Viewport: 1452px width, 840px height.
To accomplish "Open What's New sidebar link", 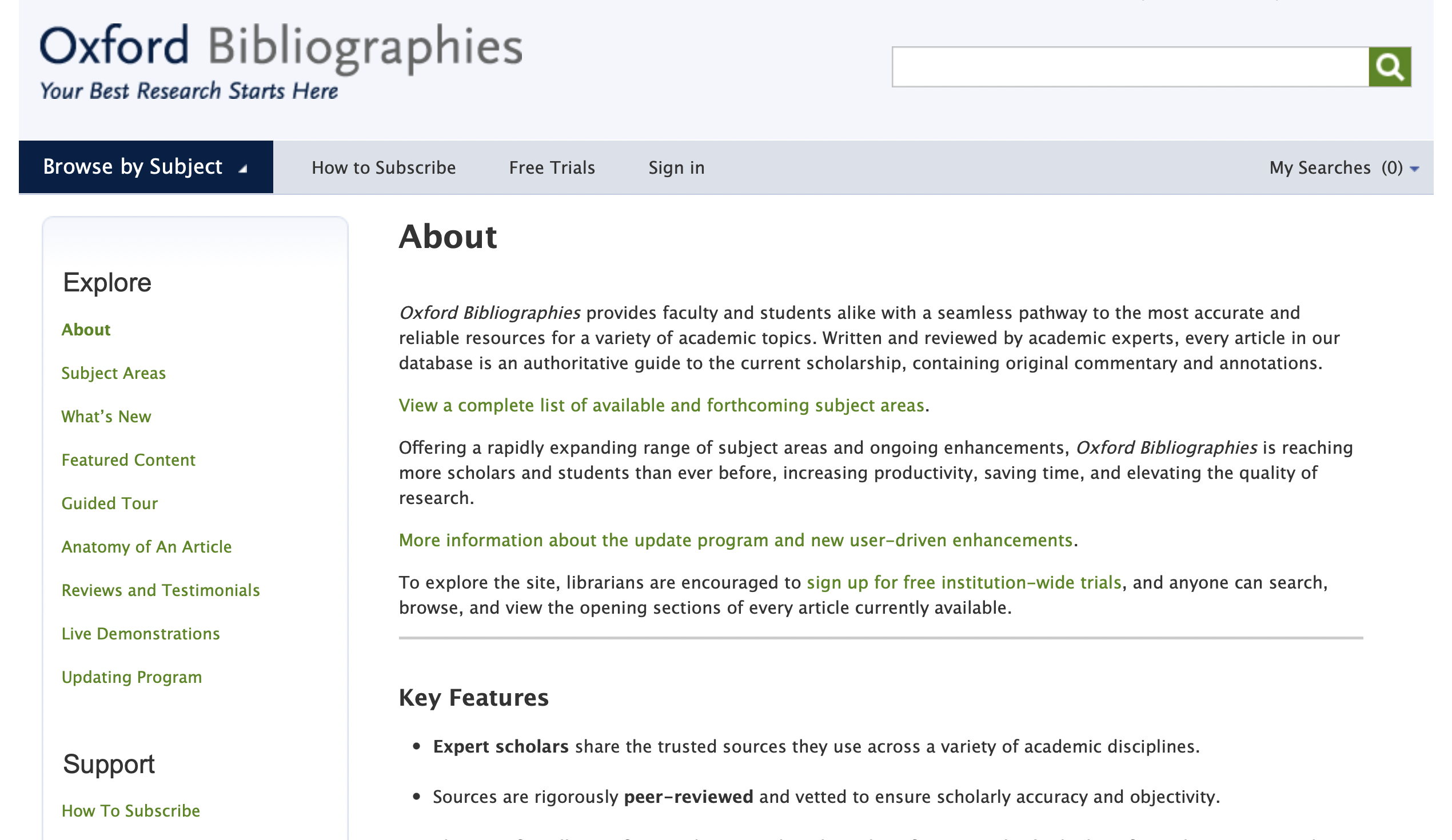I will [x=106, y=417].
